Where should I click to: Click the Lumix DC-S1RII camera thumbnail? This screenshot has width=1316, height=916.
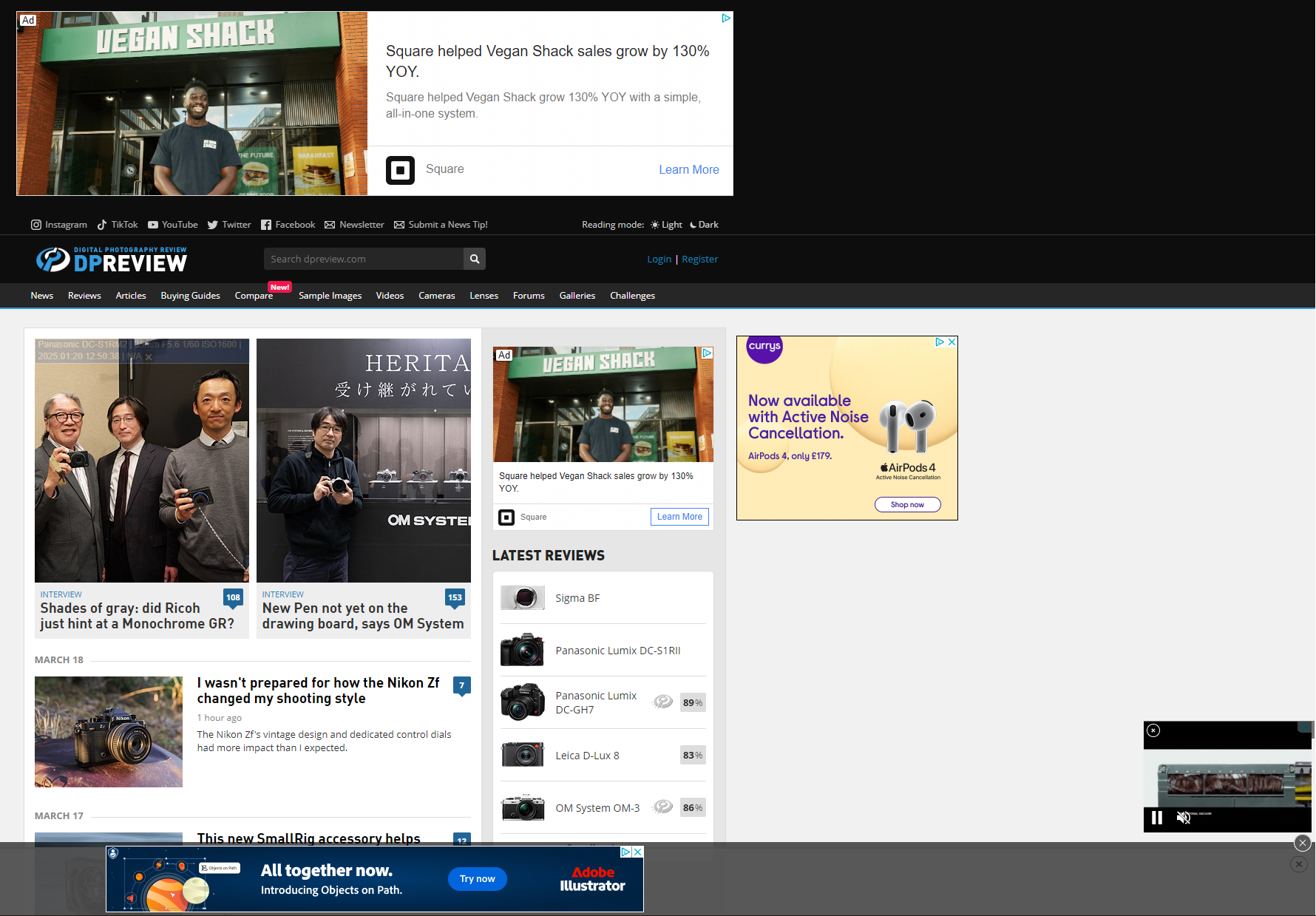523,650
